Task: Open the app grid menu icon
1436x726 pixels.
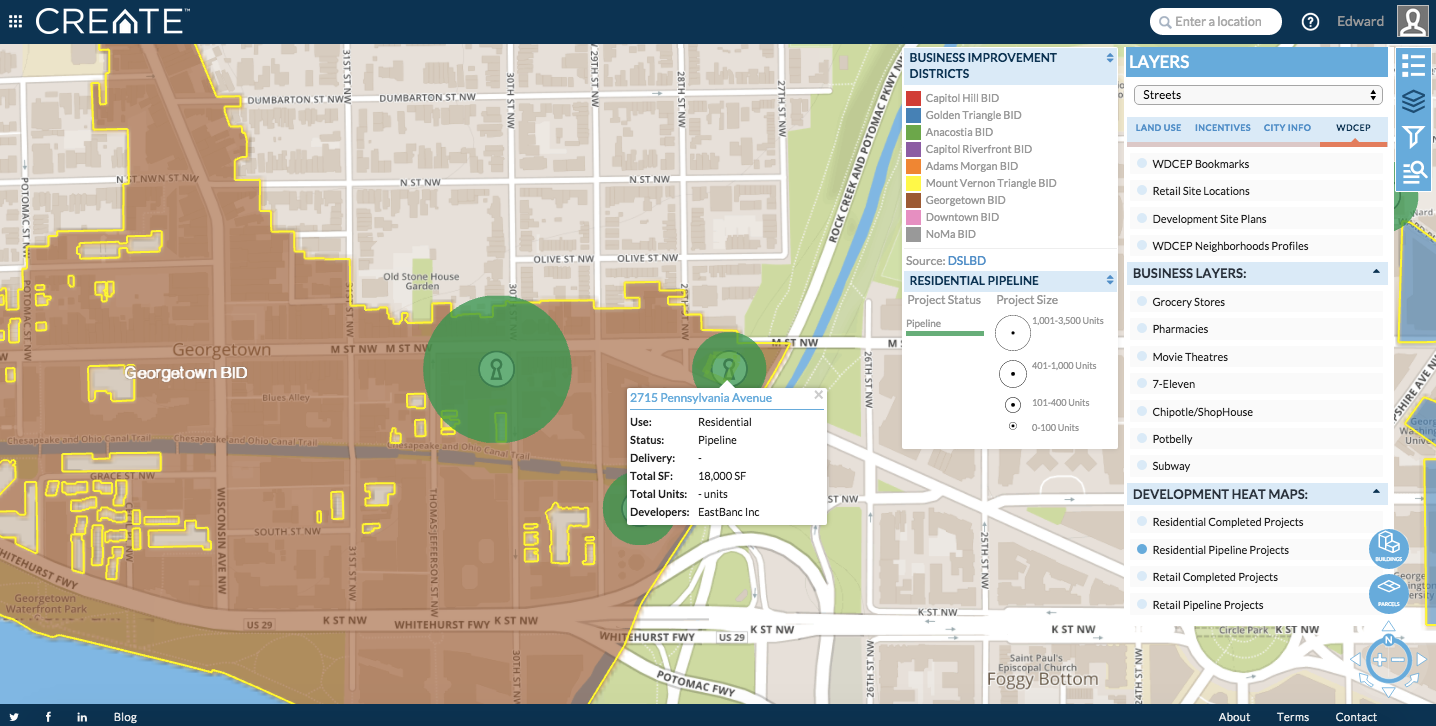Action: tap(15, 21)
